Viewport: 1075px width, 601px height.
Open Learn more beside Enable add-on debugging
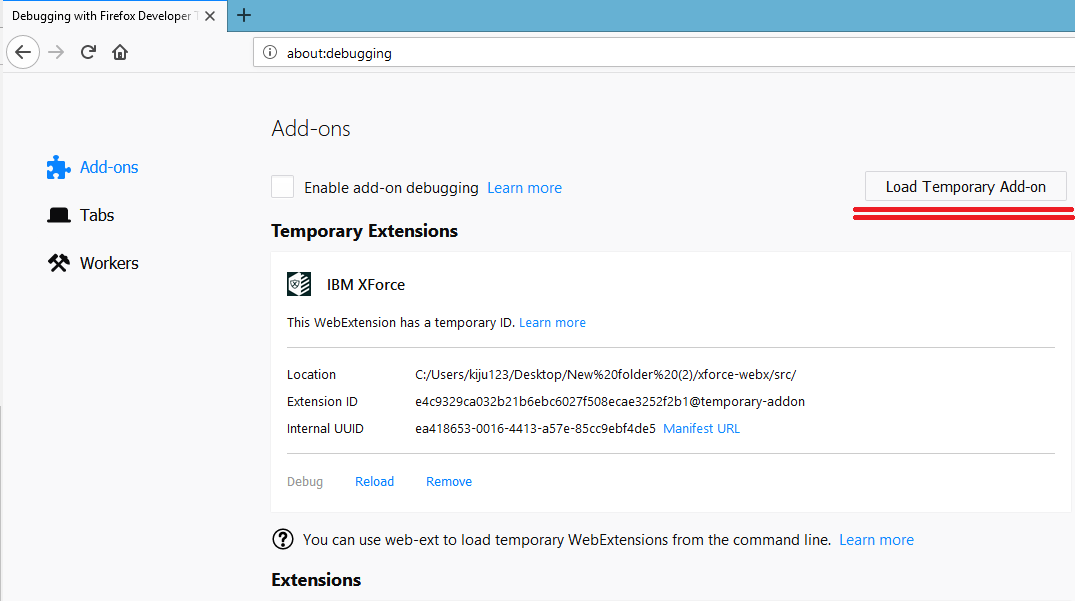(x=524, y=188)
